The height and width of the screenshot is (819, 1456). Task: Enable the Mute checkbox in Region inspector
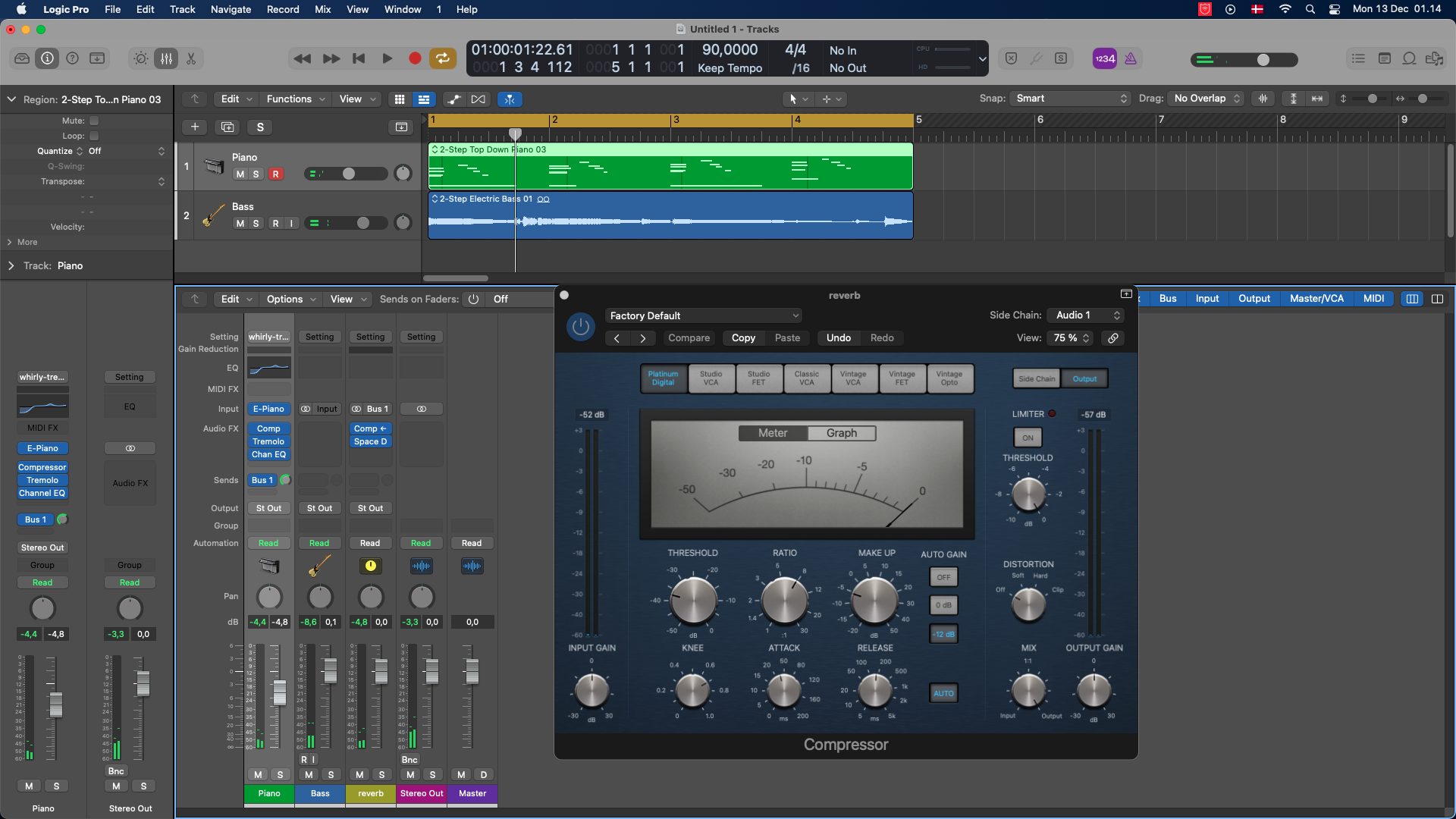(x=94, y=121)
